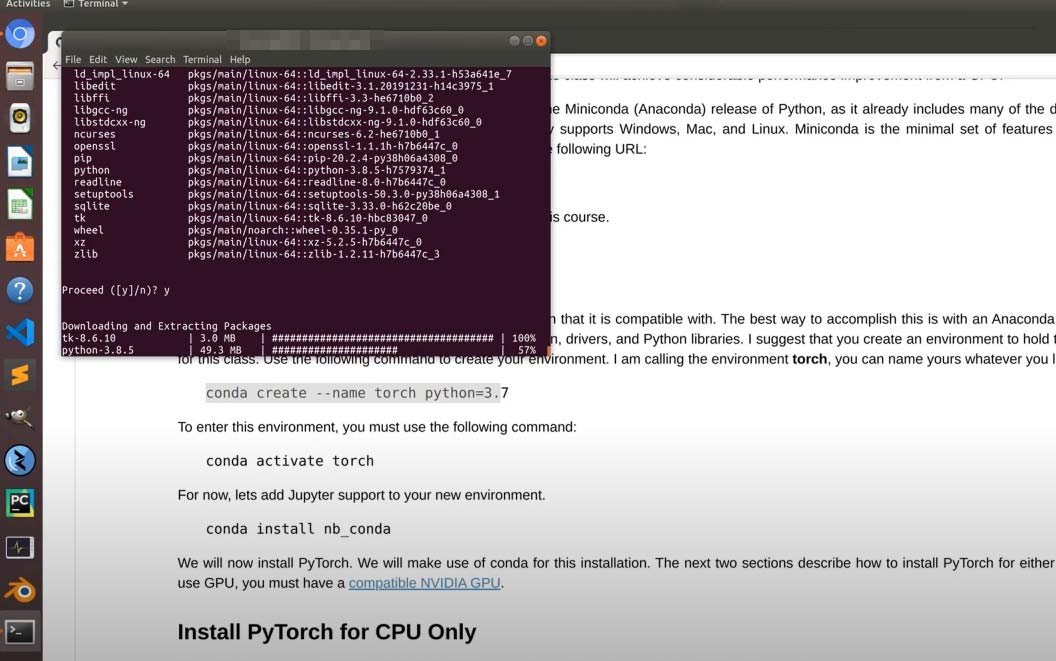Click the '57%' progress percentage in terminal
The image size is (1056, 661).
(x=527, y=350)
